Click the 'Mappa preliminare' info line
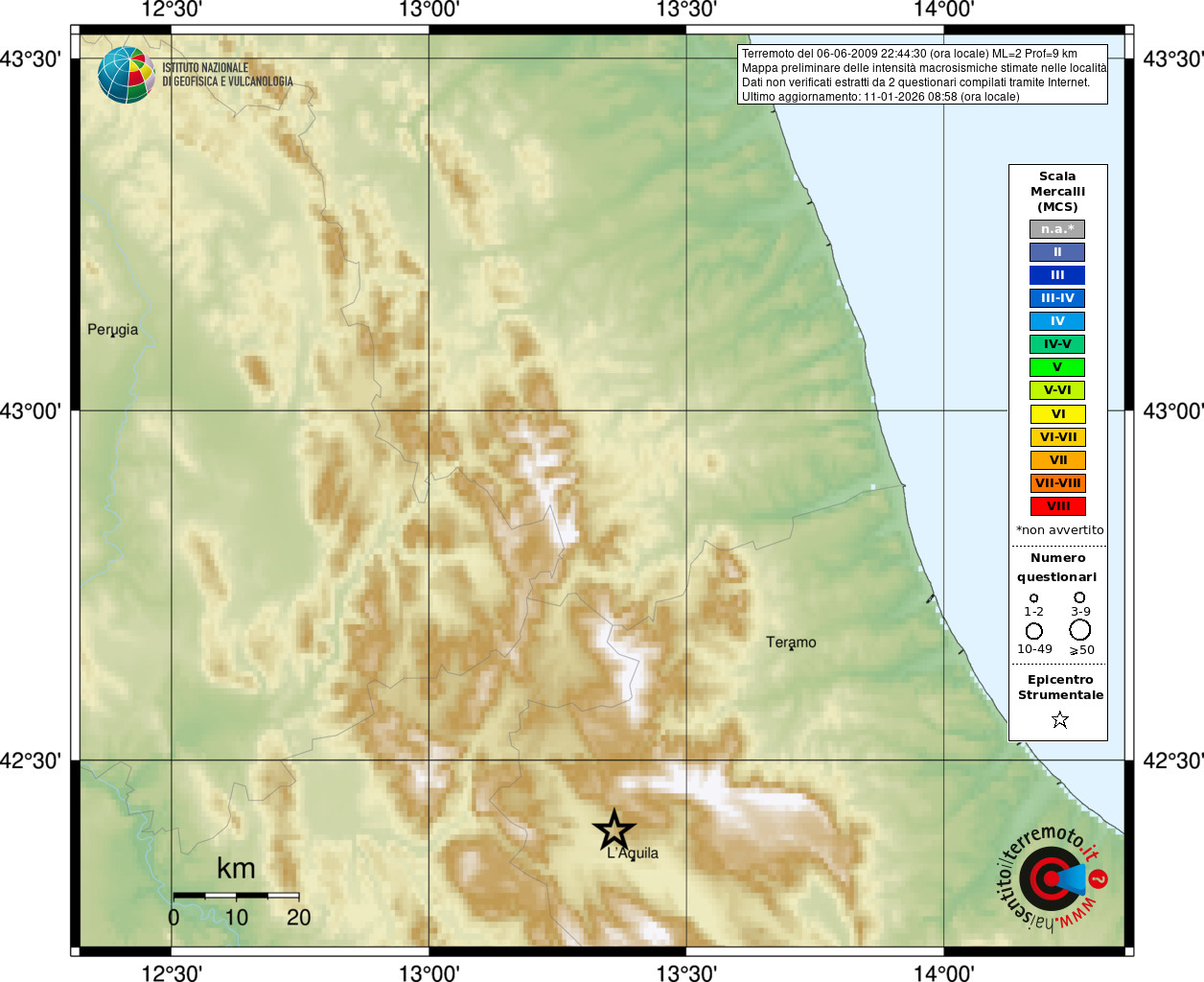Viewport: 1204px width, 982px height. [923, 68]
